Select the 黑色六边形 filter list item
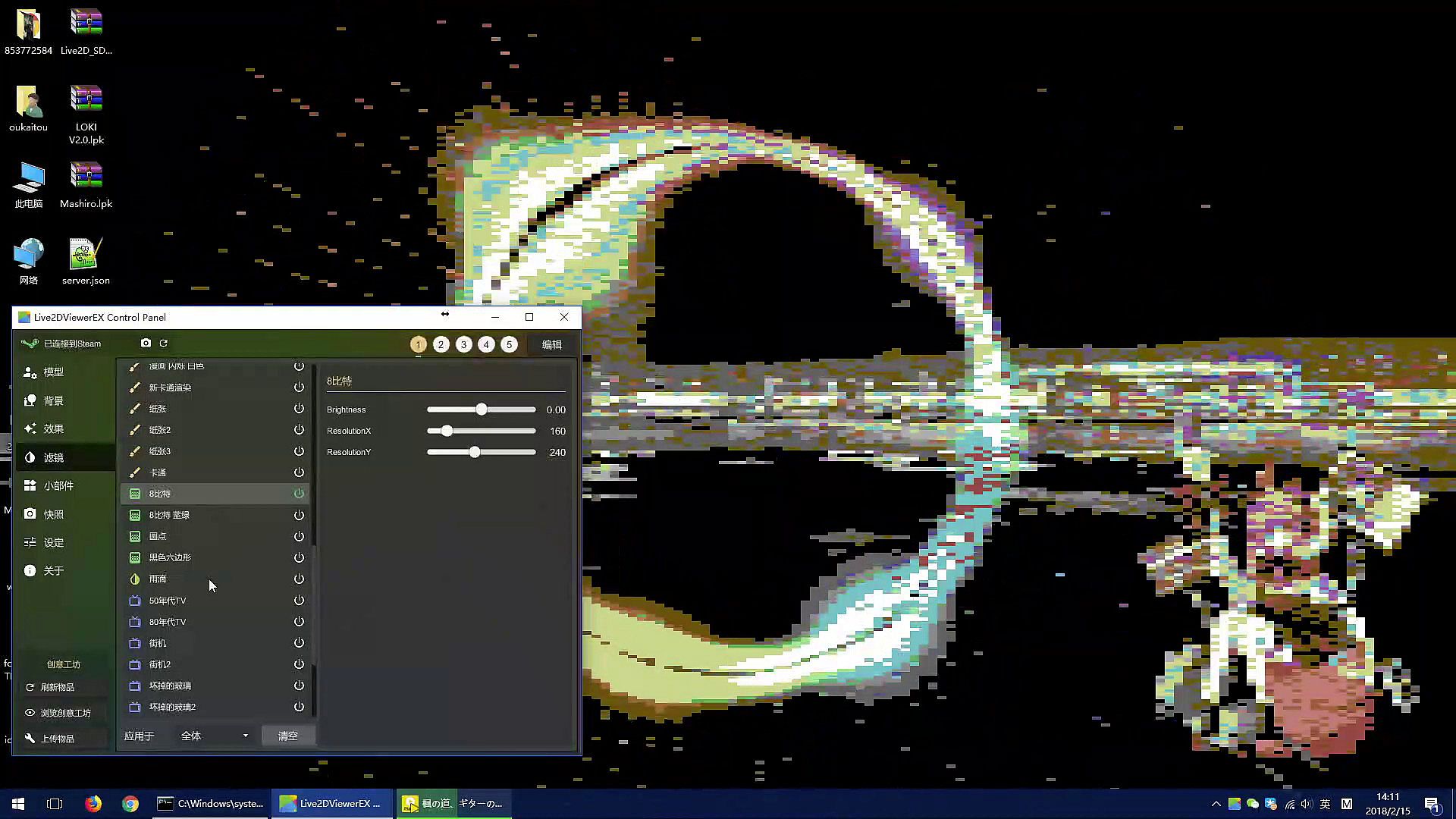The width and height of the screenshot is (1456, 819). 170,557
